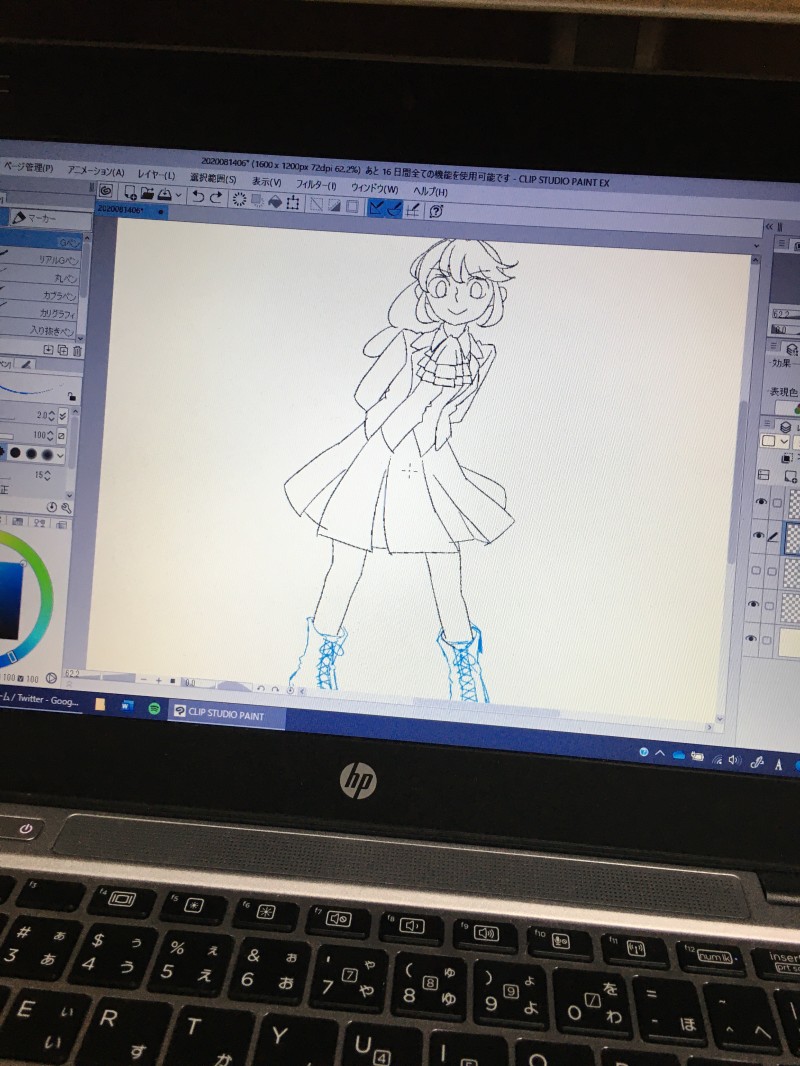Select リアルGペン sub tool

pos(41,260)
